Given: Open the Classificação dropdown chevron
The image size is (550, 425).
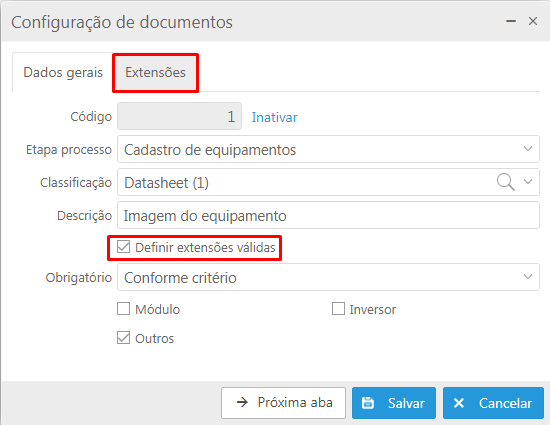Looking at the screenshot, I should (528, 182).
